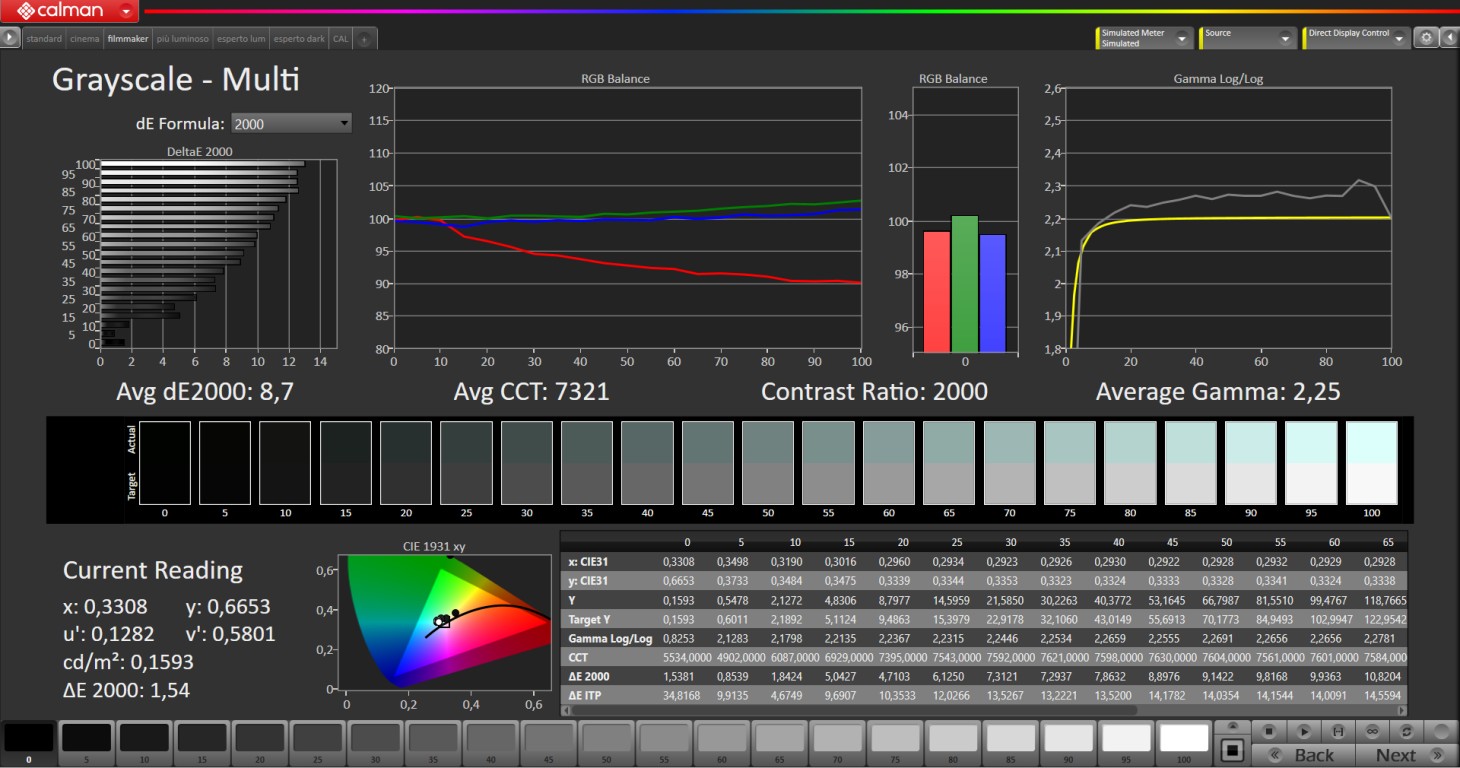Click the Avg dE2000: 8,7 readout

tap(205, 392)
